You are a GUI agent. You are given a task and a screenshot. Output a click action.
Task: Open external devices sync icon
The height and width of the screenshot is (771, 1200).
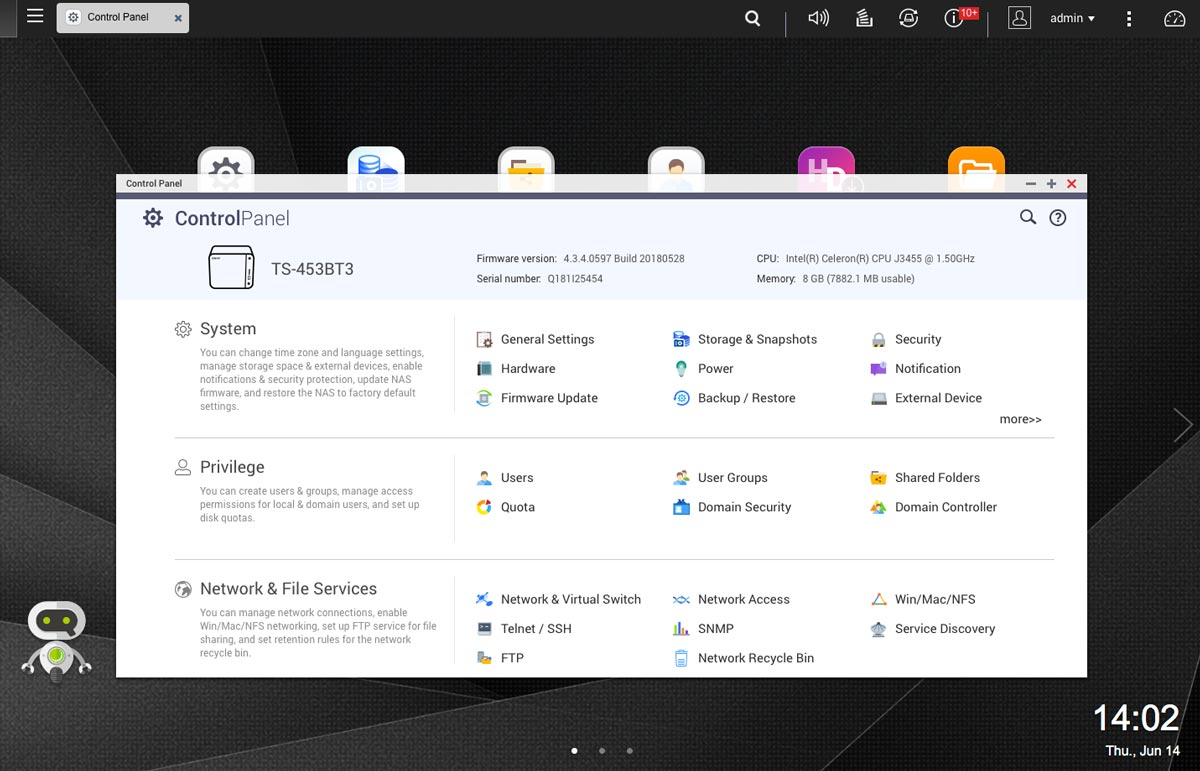point(908,18)
